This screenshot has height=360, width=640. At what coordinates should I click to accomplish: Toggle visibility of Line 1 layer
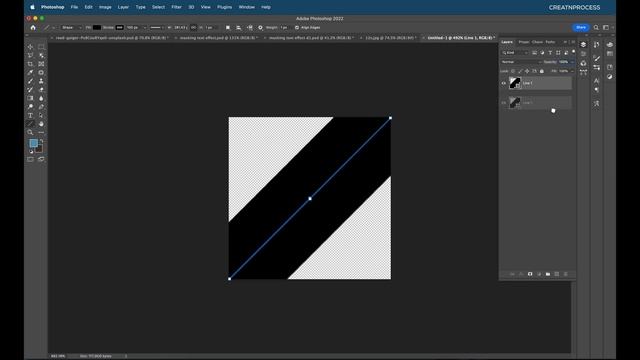coord(504,83)
